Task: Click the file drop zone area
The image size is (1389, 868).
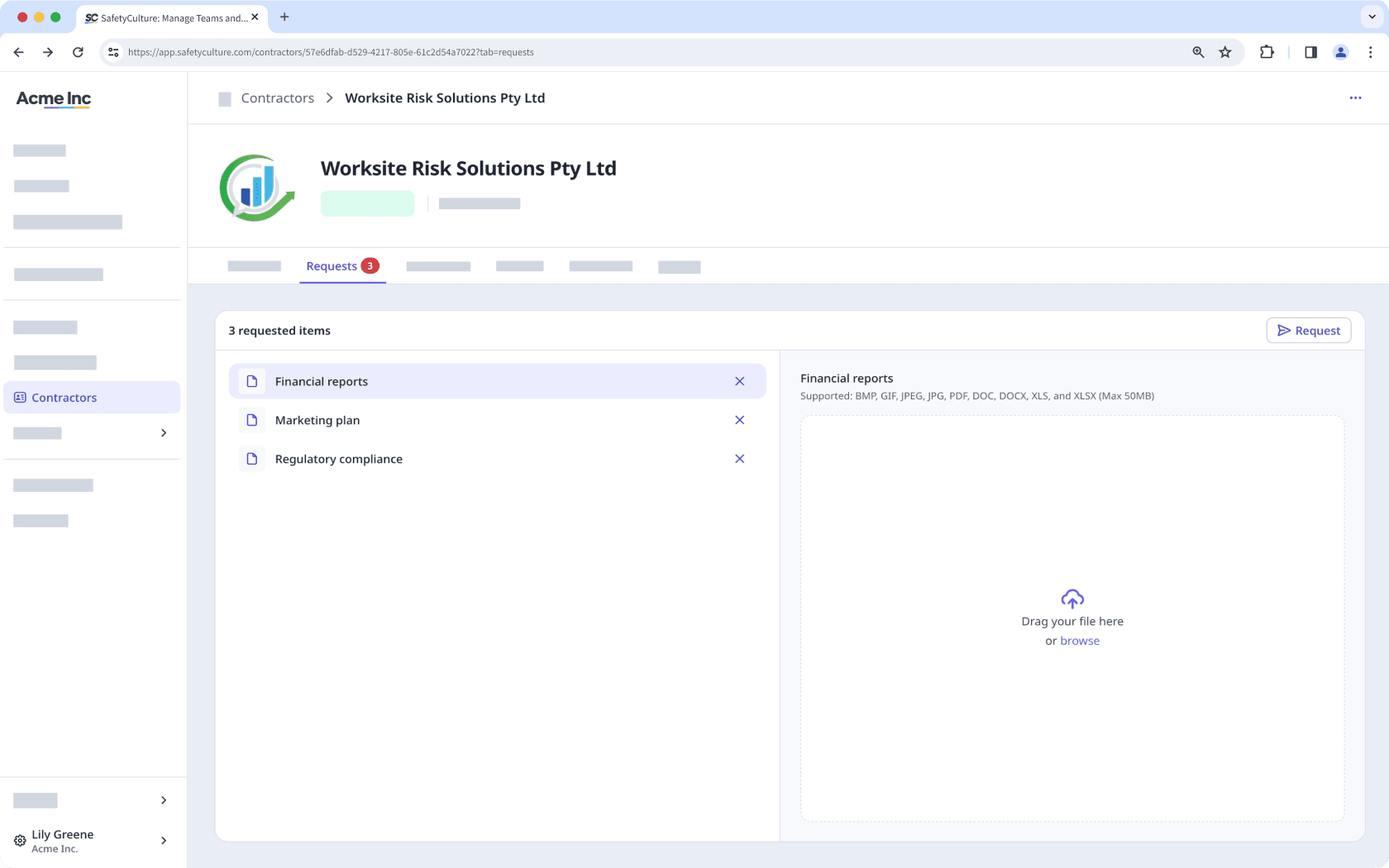Action: (1072, 618)
